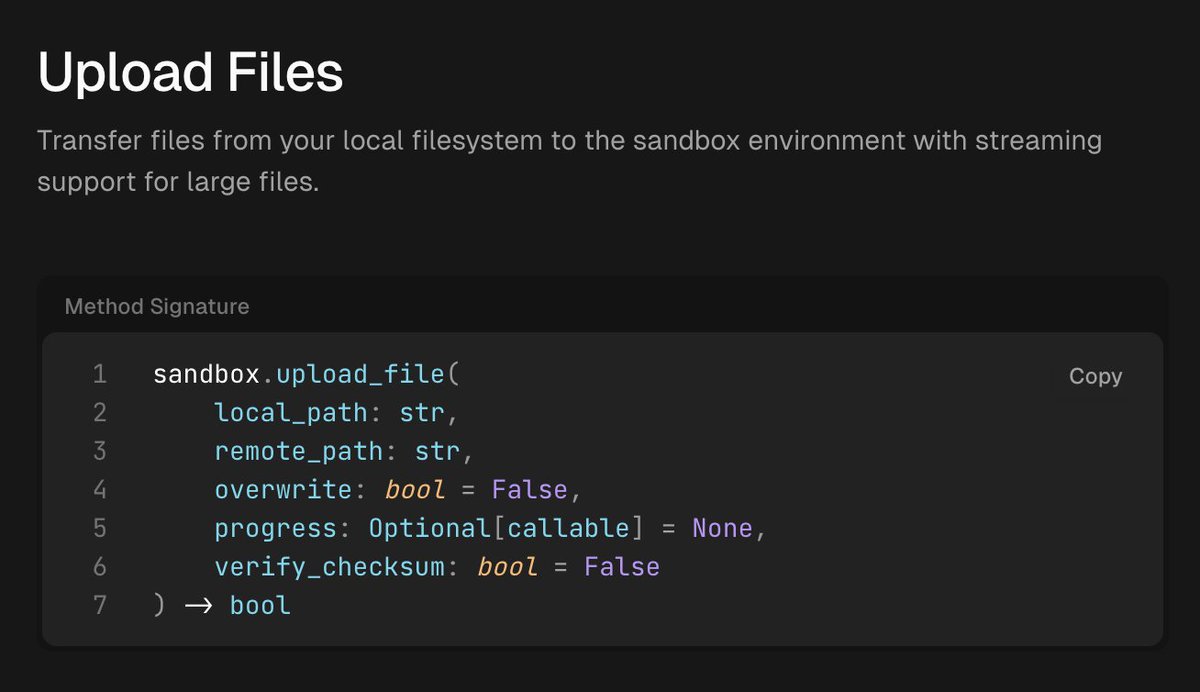Click line number 1 in the code gutter
This screenshot has width=1200, height=692.
99,375
